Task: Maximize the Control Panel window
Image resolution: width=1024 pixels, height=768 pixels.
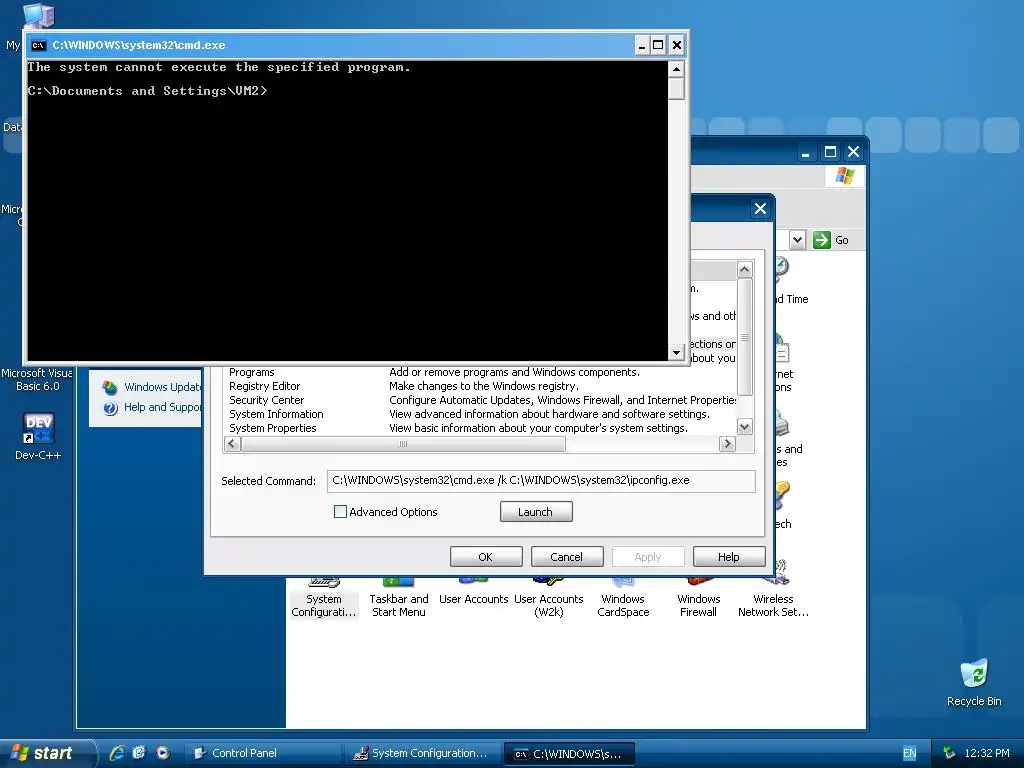Action: (830, 152)
